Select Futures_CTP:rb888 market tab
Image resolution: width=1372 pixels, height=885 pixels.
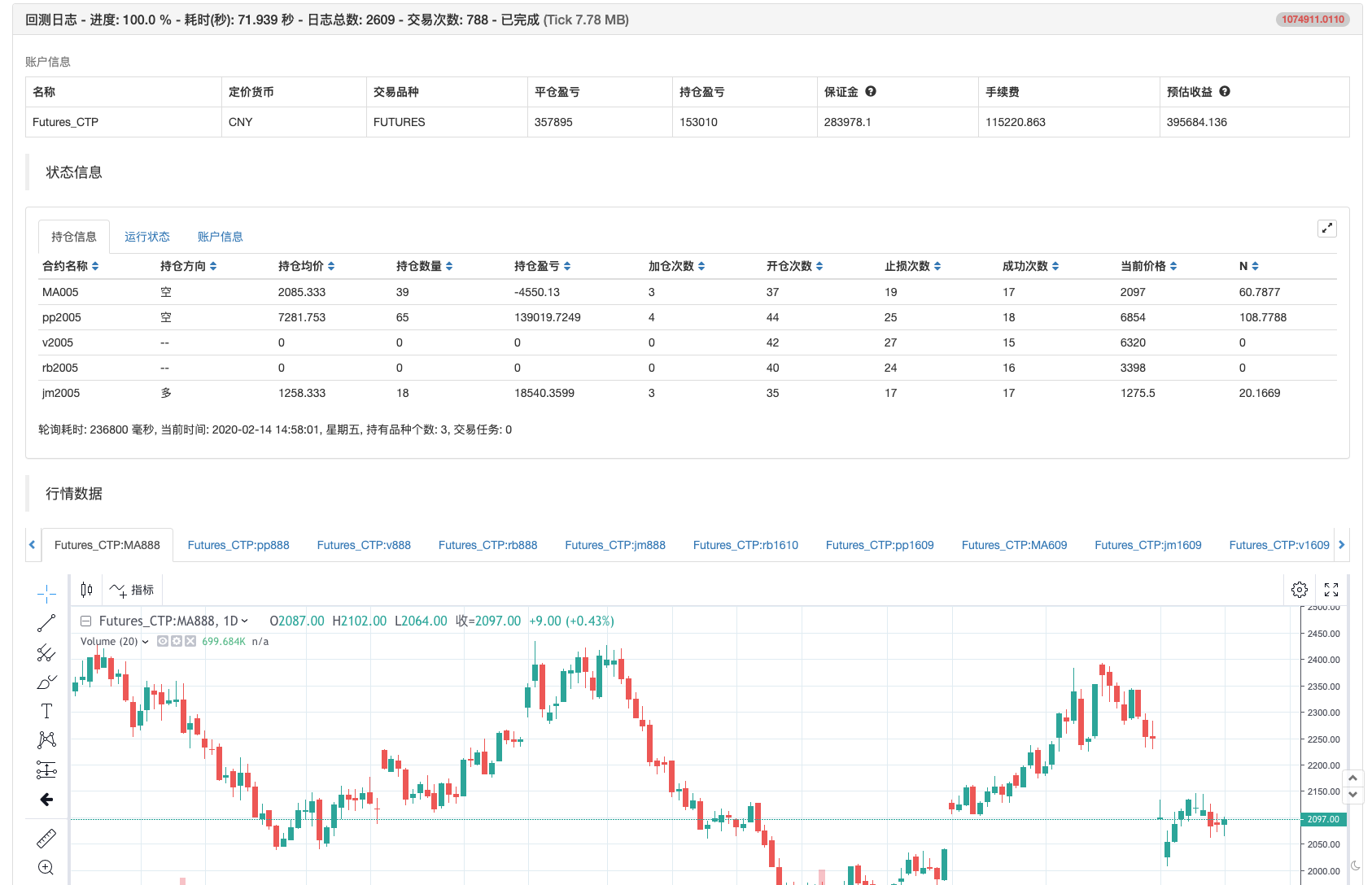pyautogui.click(x=488, y=545)
